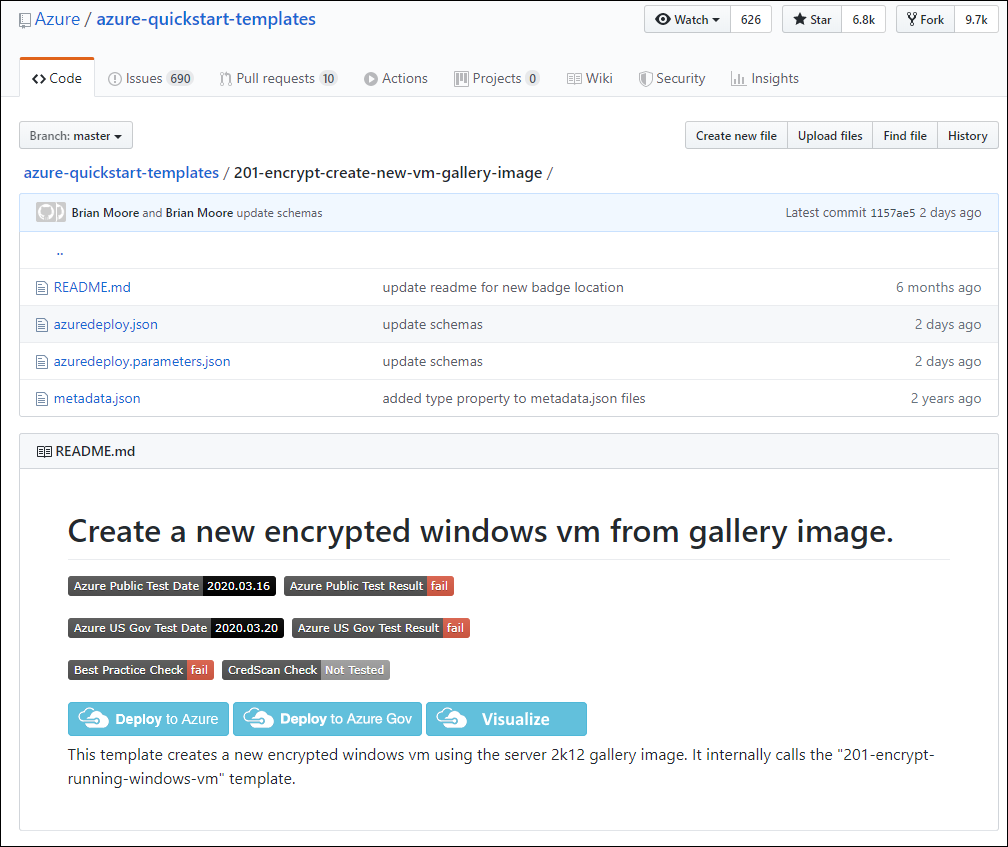Open azuredeploy.json file
The width and height of the screenshot is (1008, 847).
(105, 325)
